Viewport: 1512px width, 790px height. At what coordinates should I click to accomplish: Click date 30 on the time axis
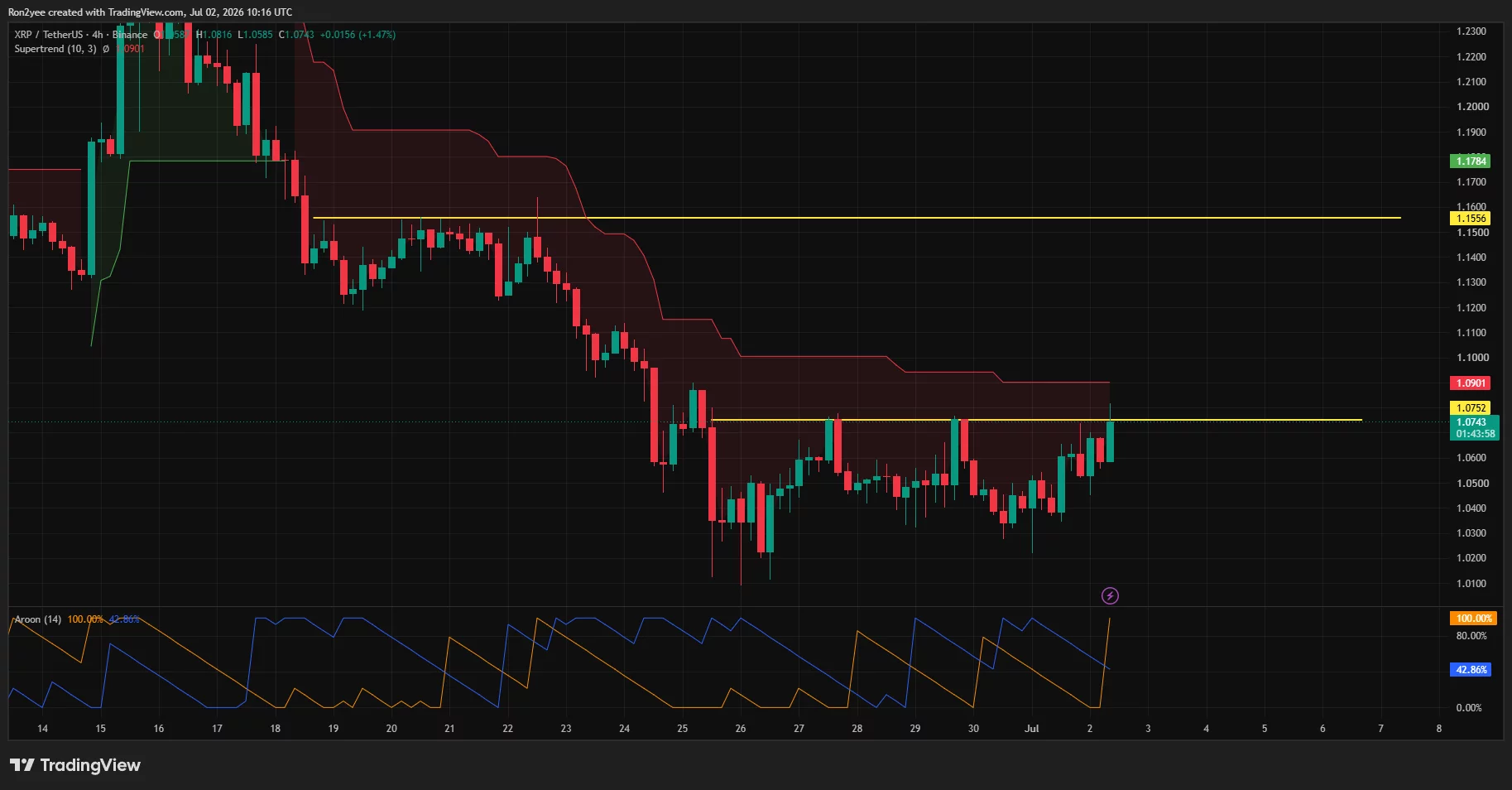click(x=973, y=729)
